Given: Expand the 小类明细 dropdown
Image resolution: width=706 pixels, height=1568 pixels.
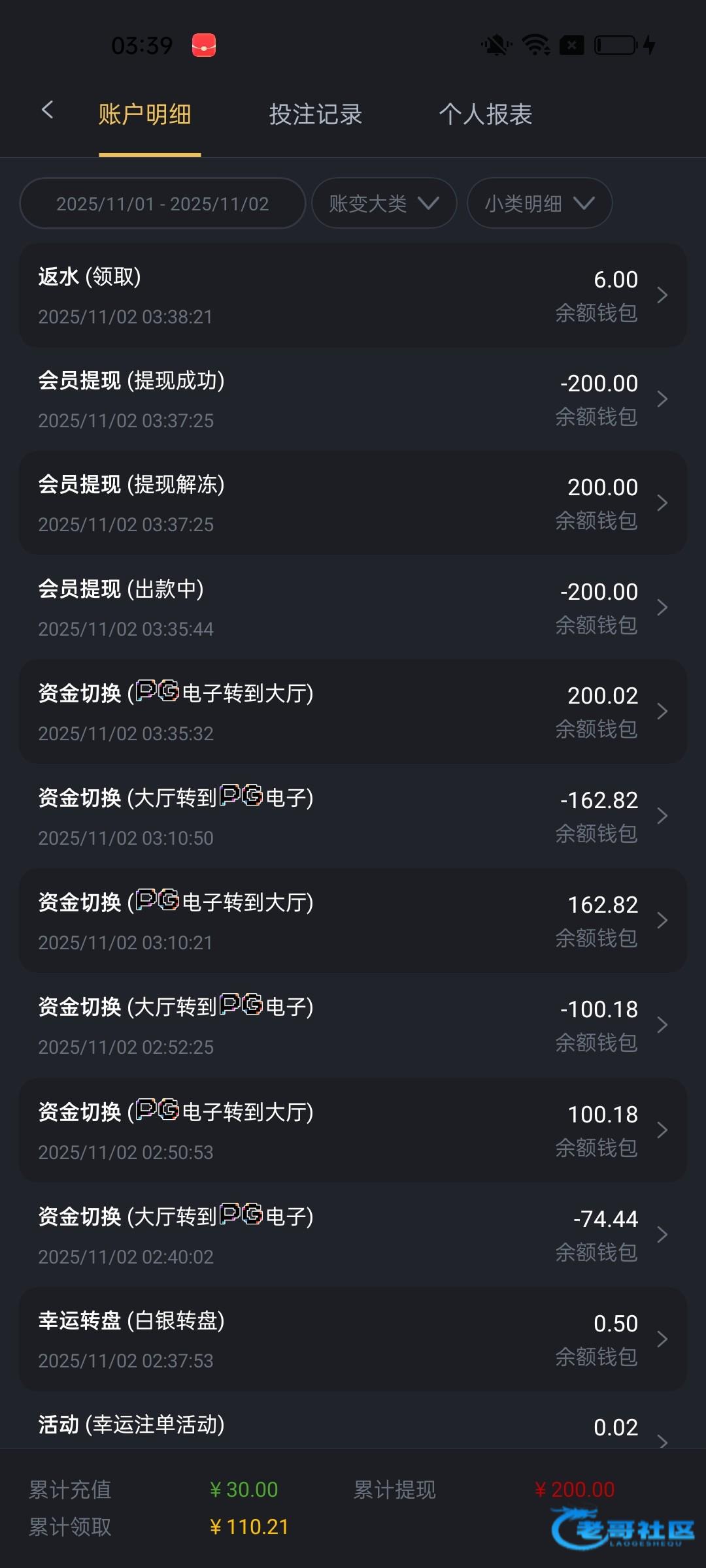Looking at the screenshot, I should click(539, 204).
